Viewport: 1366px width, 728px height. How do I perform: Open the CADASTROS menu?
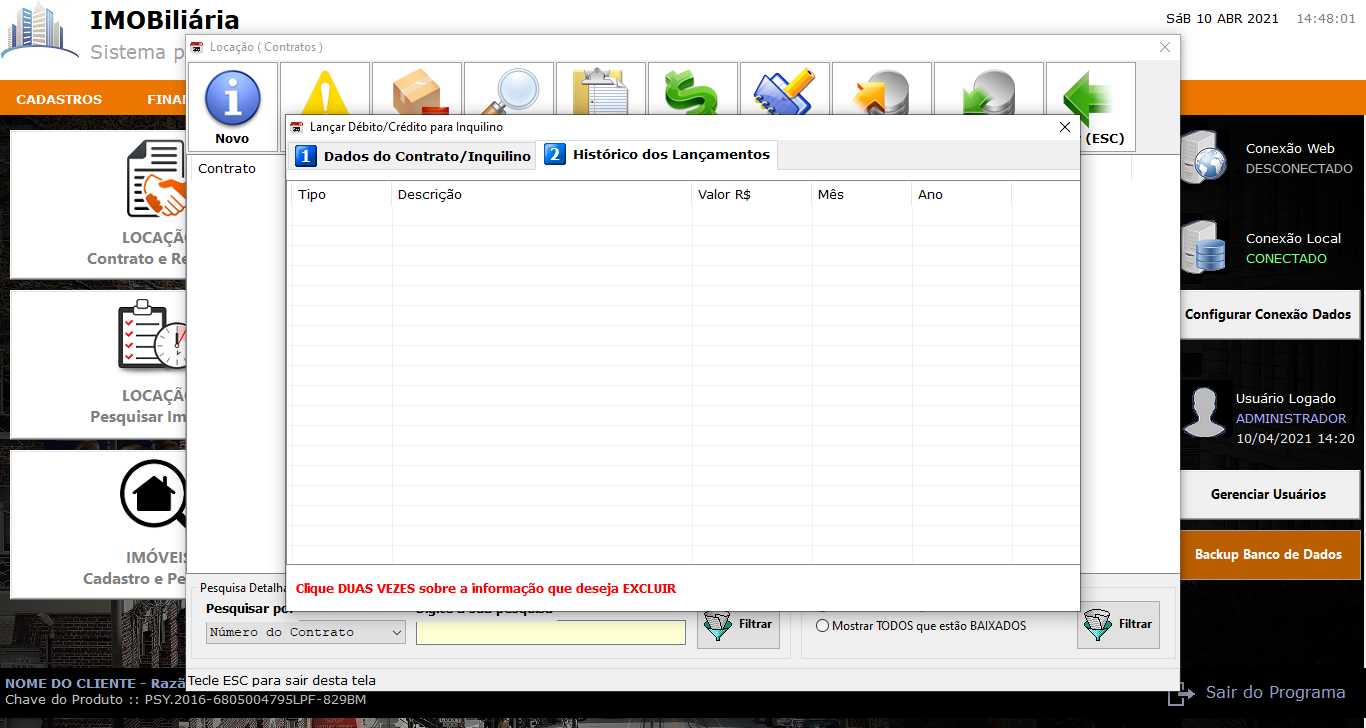point(58,99)
